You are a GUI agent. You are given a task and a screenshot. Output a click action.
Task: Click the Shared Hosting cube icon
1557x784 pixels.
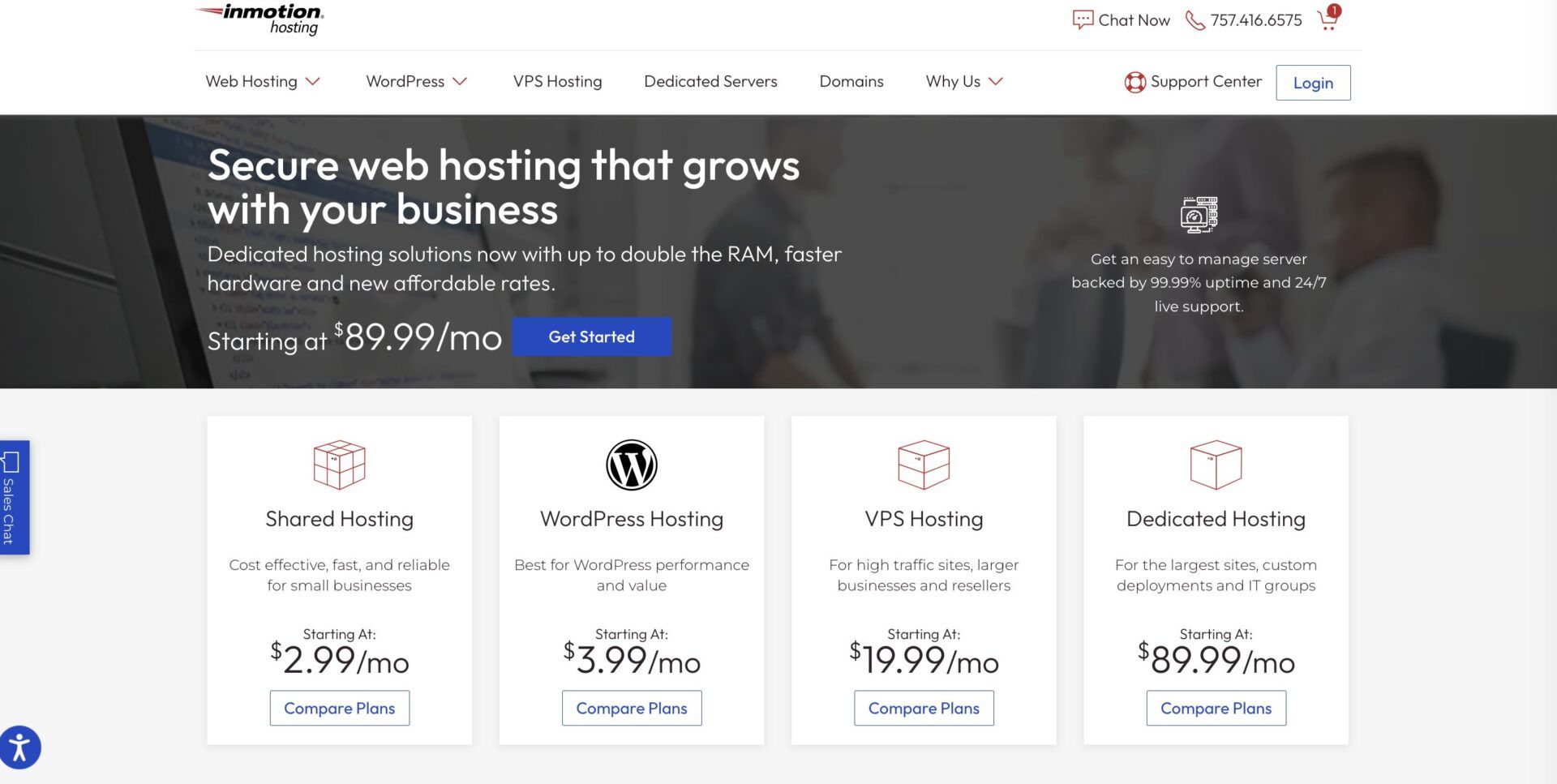pos(339,465)
